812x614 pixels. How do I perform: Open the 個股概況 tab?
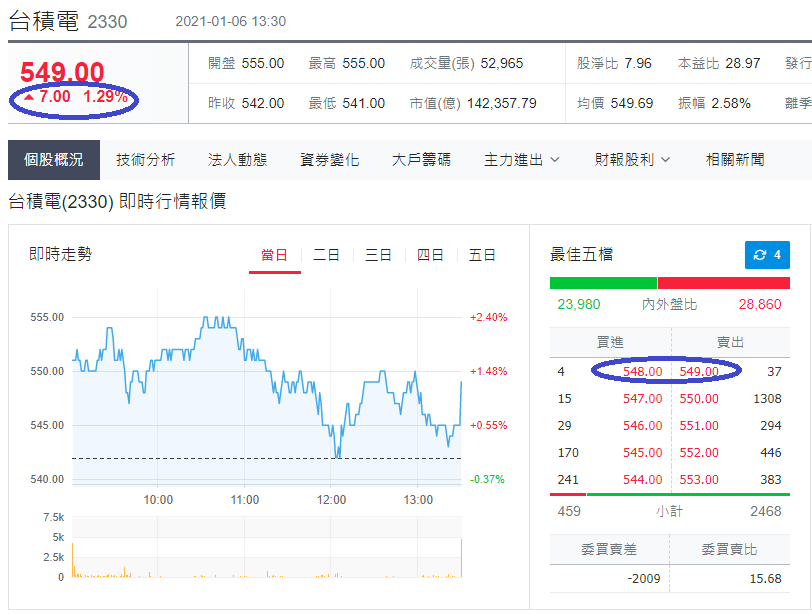pyautogui.click(x=54, y=159)
